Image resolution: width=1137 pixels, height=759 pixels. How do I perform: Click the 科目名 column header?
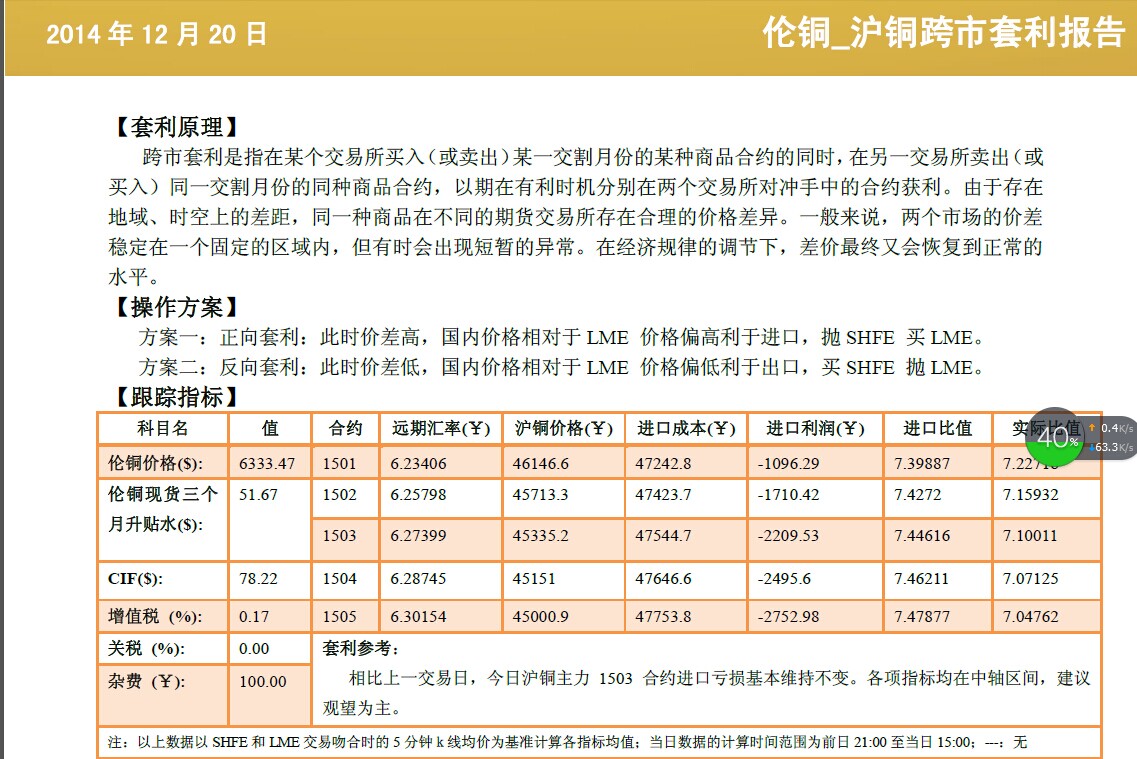(x=163, y=428)
